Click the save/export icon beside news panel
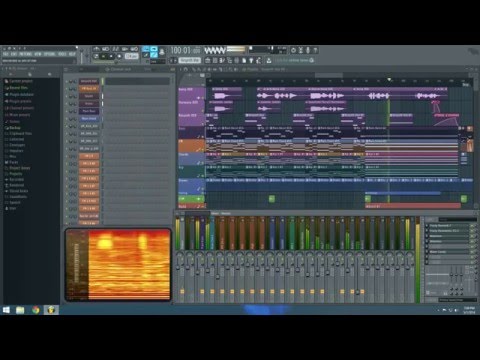480x360 pixels. [x=269, y=60]
